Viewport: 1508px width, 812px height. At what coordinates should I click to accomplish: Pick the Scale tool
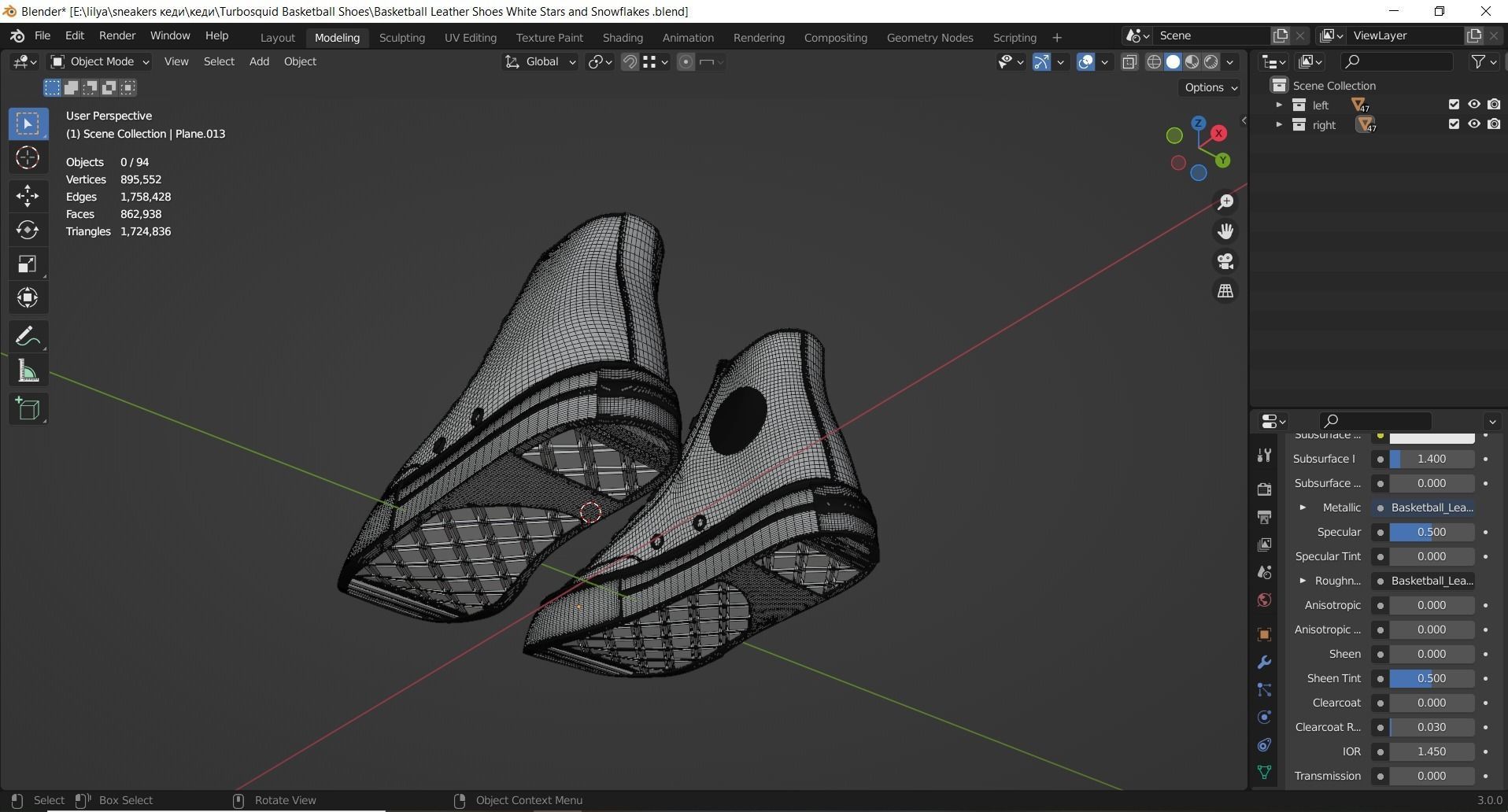point(28,264)
